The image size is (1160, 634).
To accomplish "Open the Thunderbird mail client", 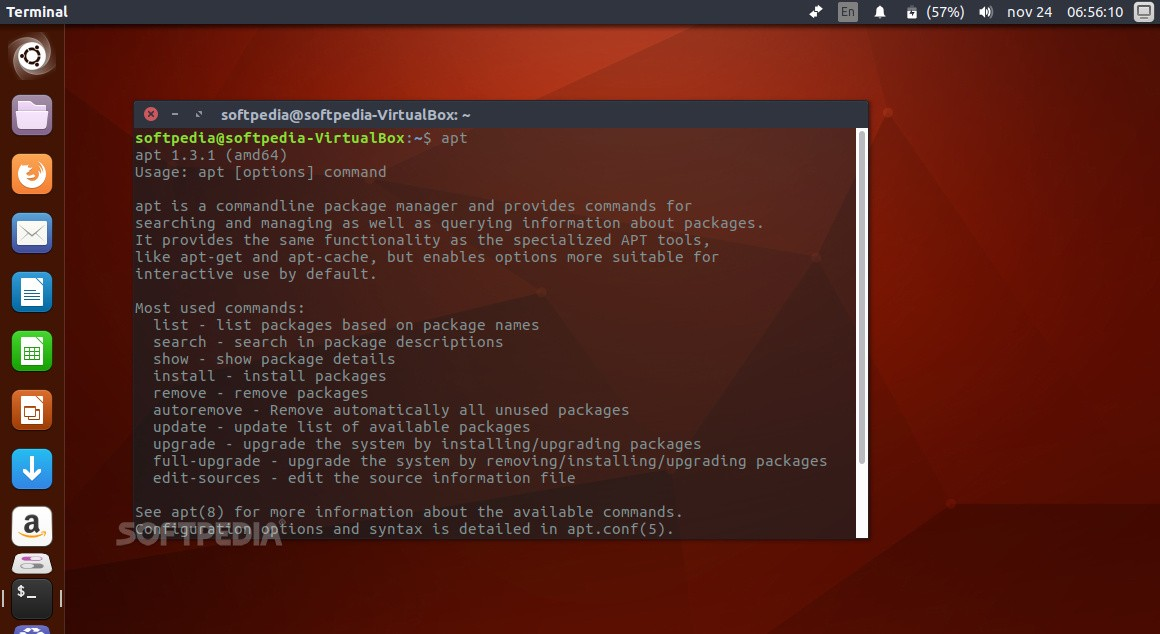I will pos(32,233).
